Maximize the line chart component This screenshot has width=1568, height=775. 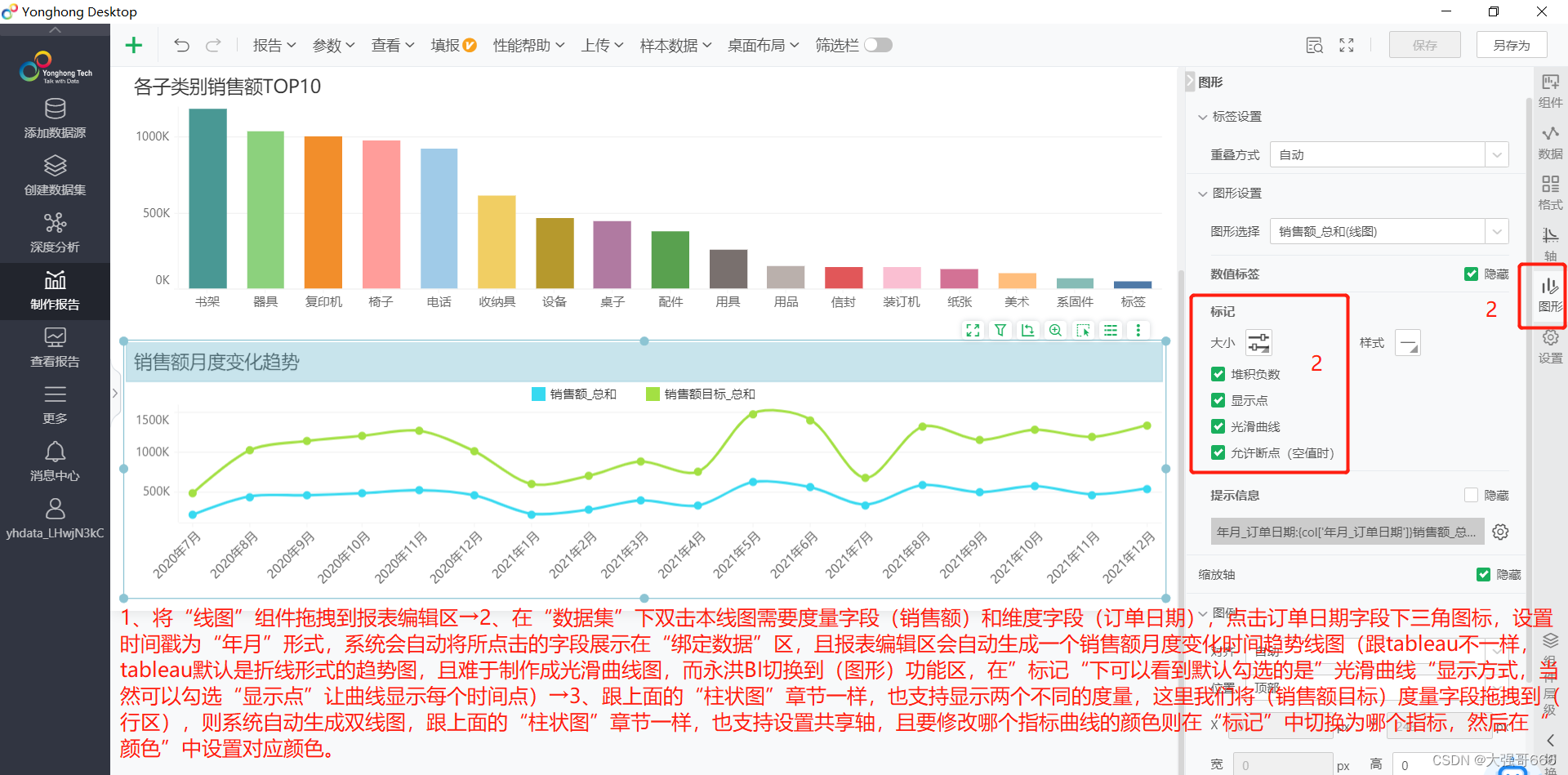pyautogui.click(x=973, y=330)
